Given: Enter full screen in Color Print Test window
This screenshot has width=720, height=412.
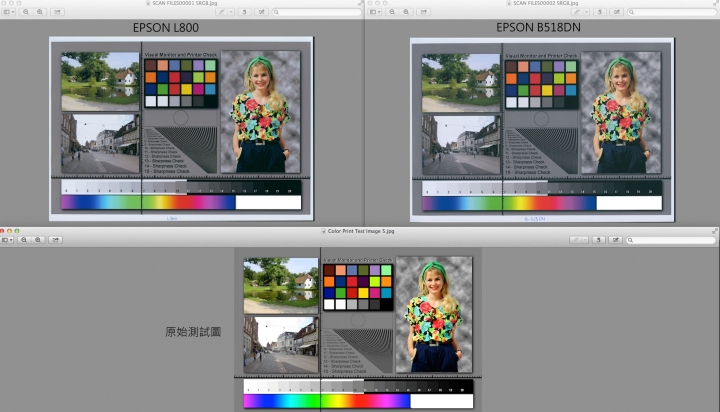Looking at the screenshot, I should point(715,231).
